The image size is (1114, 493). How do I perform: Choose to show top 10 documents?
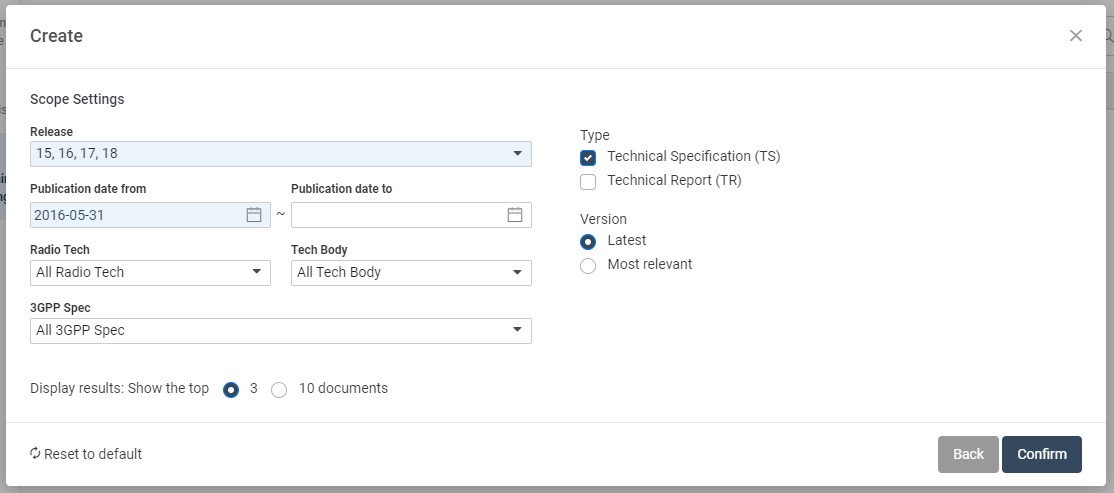pyautogui.click(x=279, y=390)
